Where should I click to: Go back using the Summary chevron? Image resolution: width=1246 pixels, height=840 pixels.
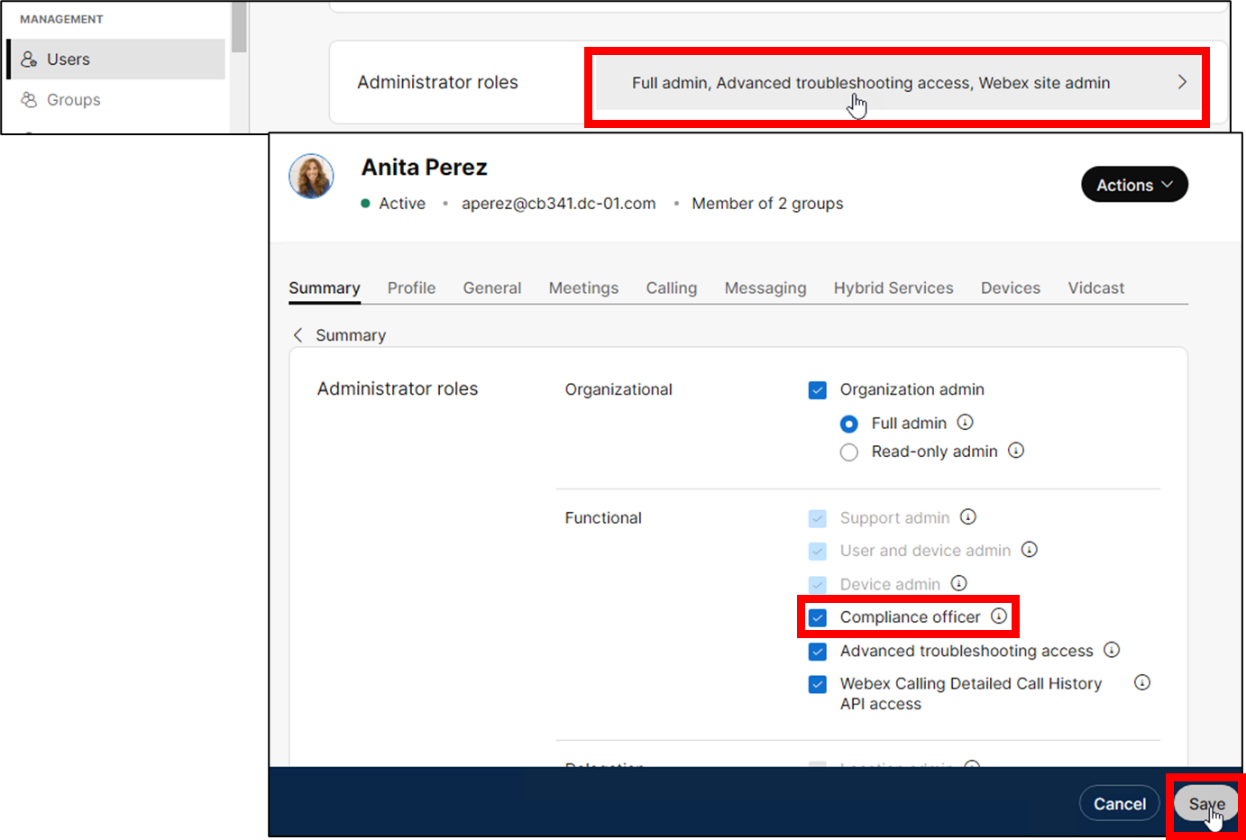pos(298,336)
